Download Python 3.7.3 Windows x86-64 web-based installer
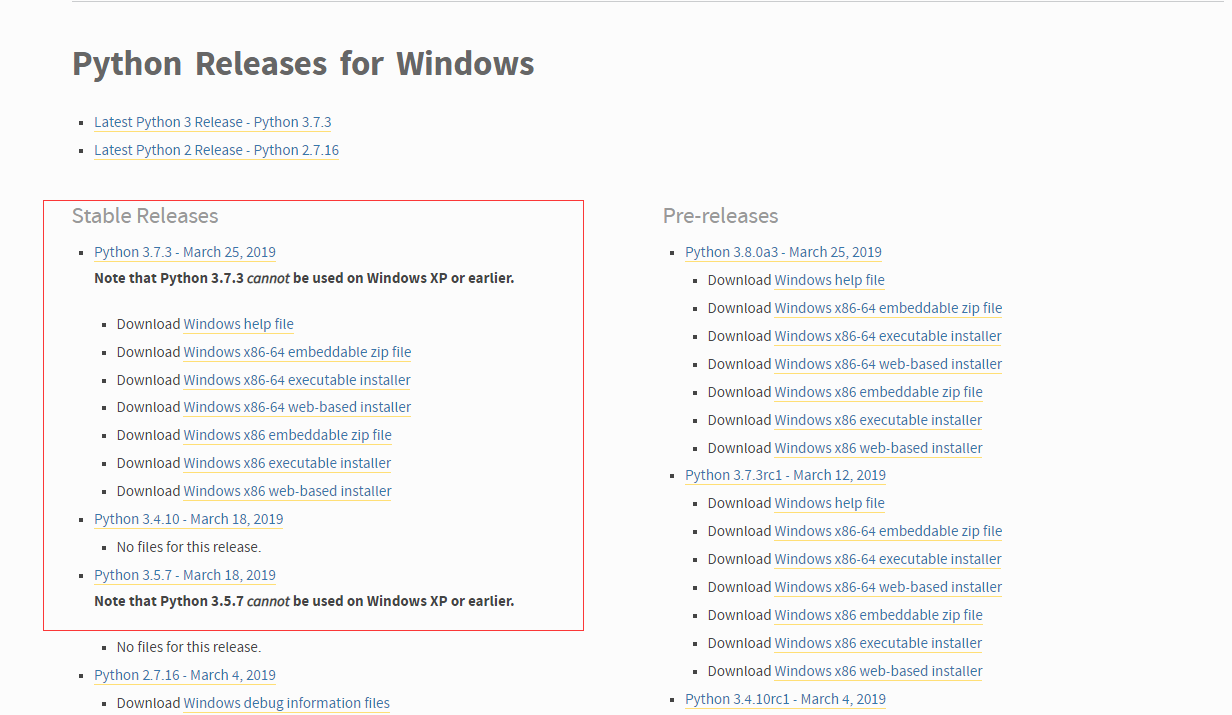Viewport: 1232px width, 715px height. (298, 407)
